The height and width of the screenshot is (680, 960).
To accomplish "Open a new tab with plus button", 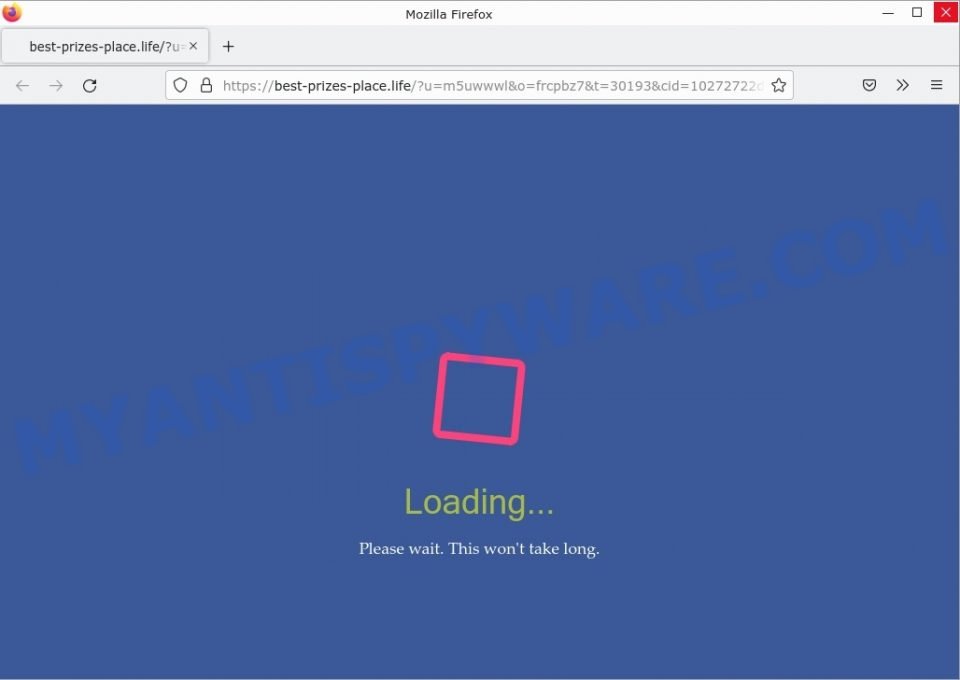I will point(228,47).
